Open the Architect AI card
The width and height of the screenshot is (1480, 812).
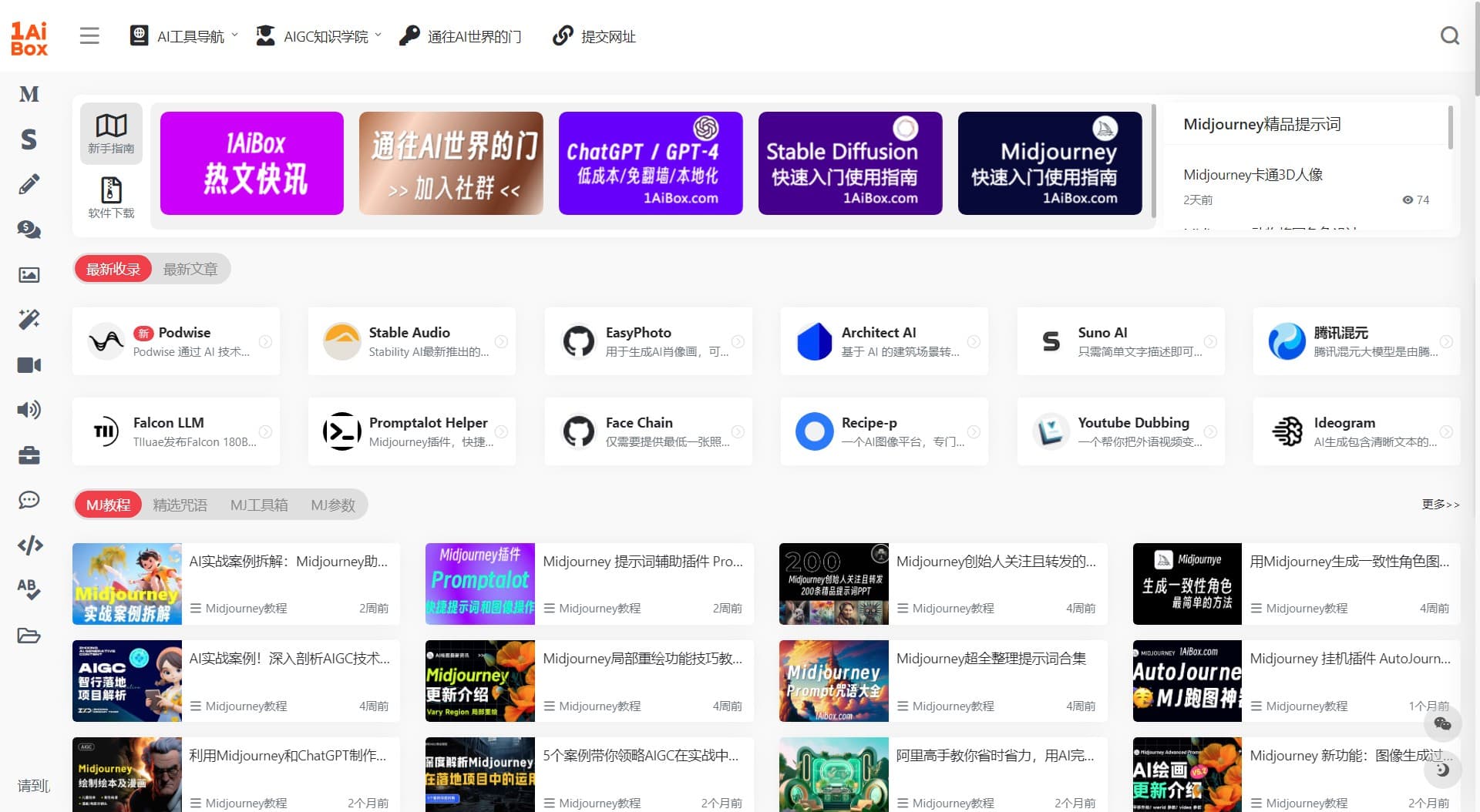(x=884, y=341)
